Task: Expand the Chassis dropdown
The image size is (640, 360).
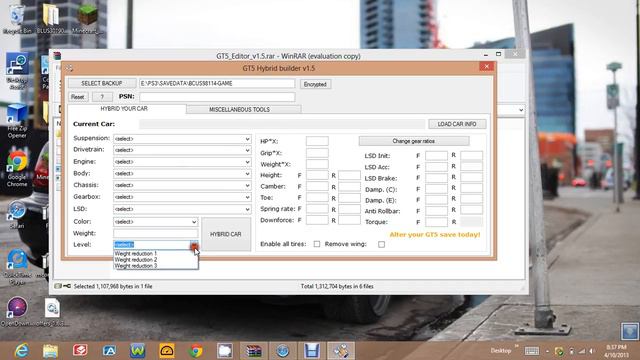Action: click(247, 185)
